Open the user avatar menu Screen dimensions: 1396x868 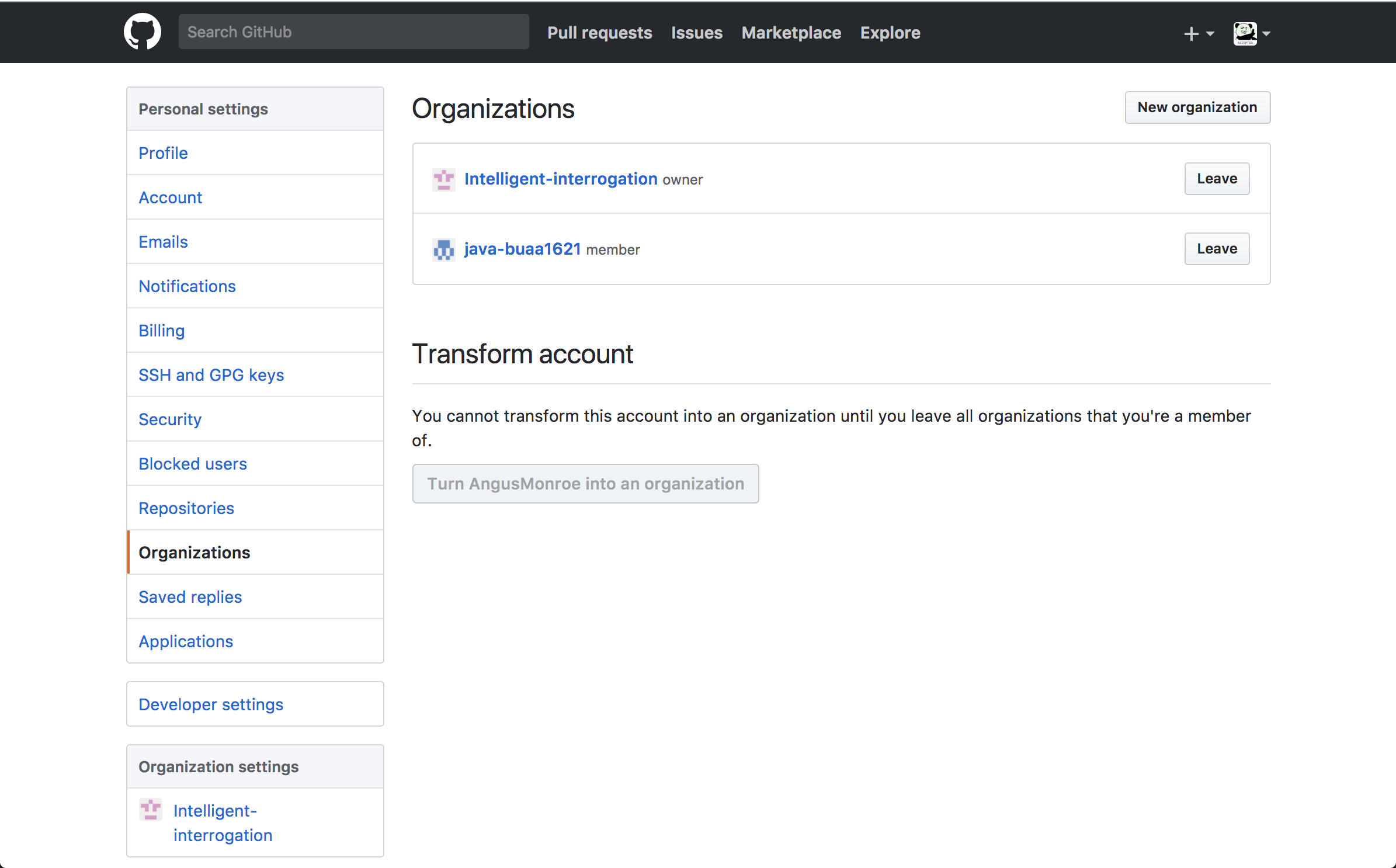tap(1251, 33)
